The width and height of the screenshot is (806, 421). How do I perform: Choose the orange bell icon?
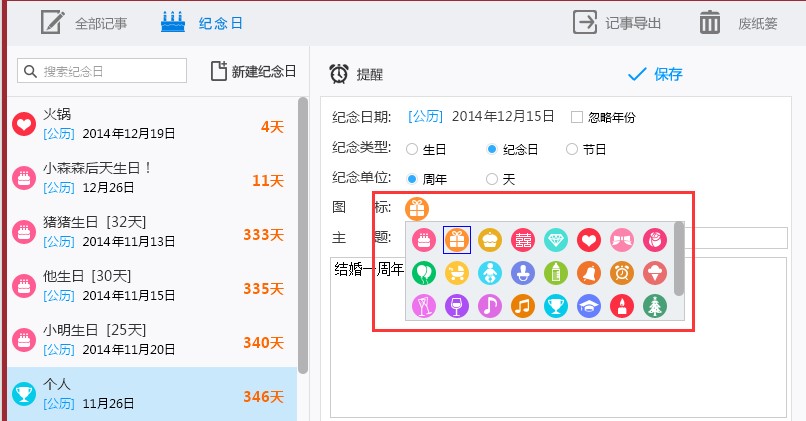pos(589,273)
